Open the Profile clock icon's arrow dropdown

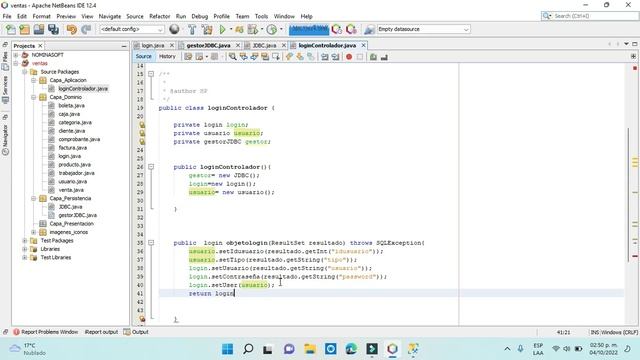pos(281,29)
